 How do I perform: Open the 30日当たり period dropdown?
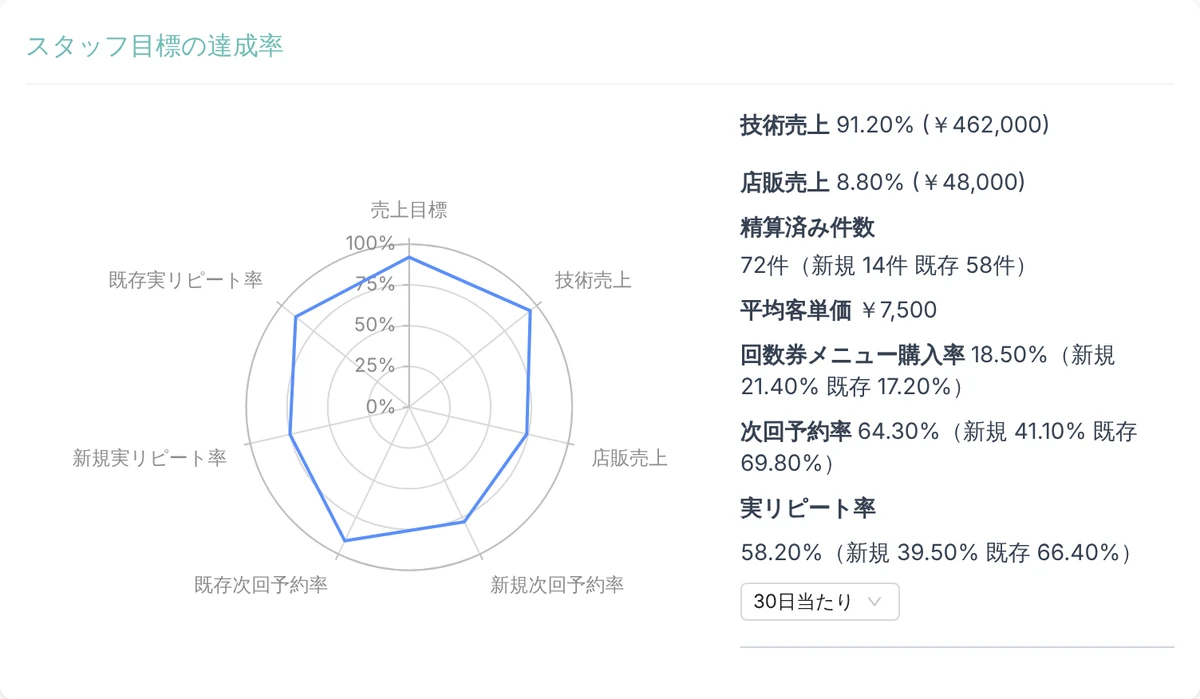[820, 602]
